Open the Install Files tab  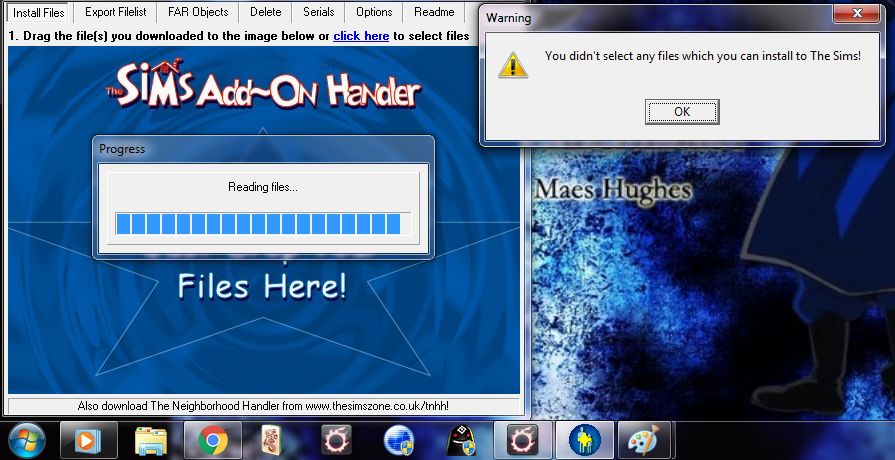click(x=39, y=12)
